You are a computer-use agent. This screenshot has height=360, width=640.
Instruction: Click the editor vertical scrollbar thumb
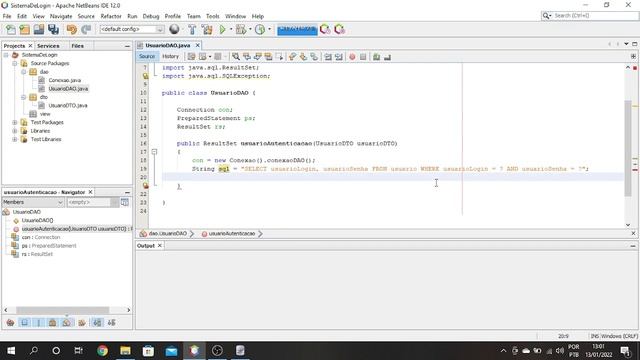click(x=628, y=148)
